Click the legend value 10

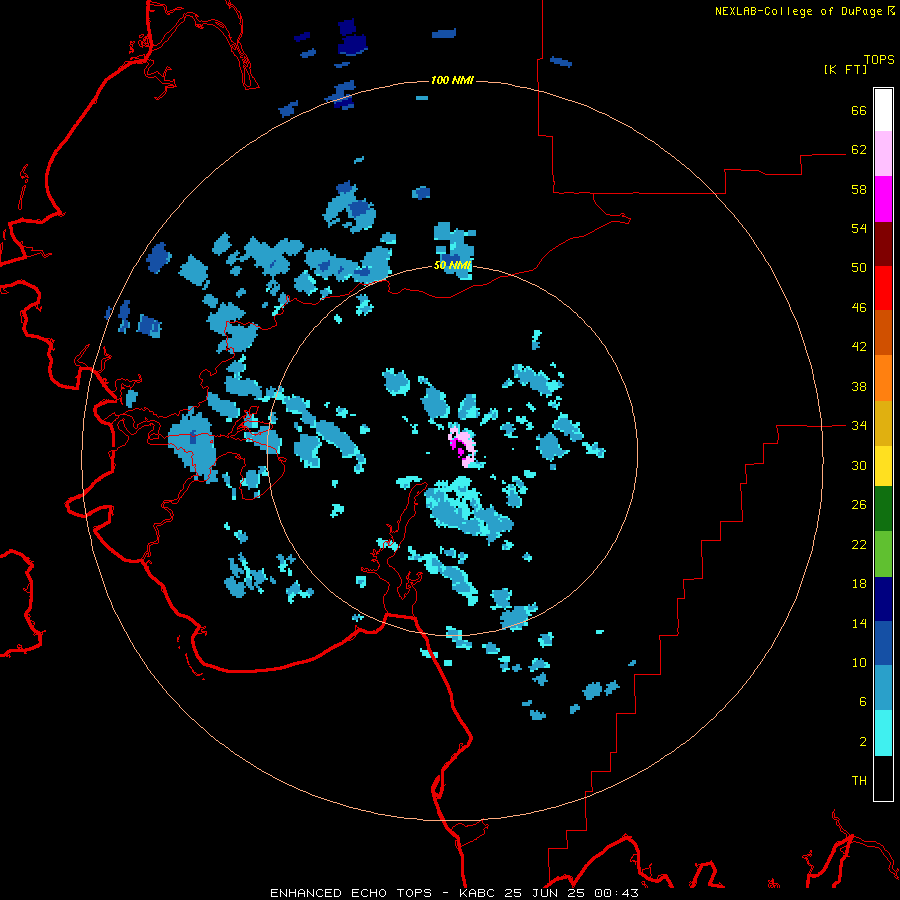pos(859,662)
